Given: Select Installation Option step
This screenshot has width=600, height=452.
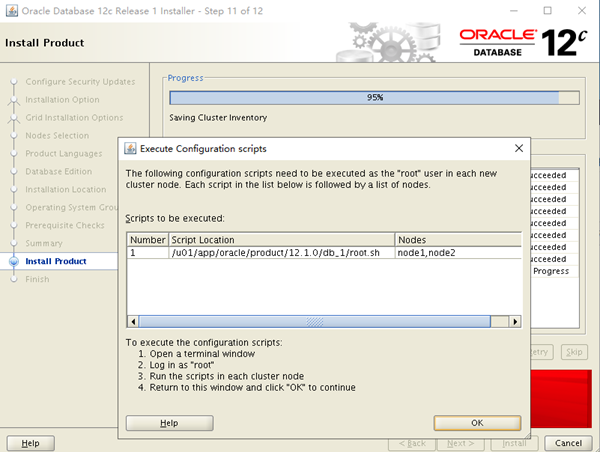Looking at the screenshot, I should click(62, 100).
